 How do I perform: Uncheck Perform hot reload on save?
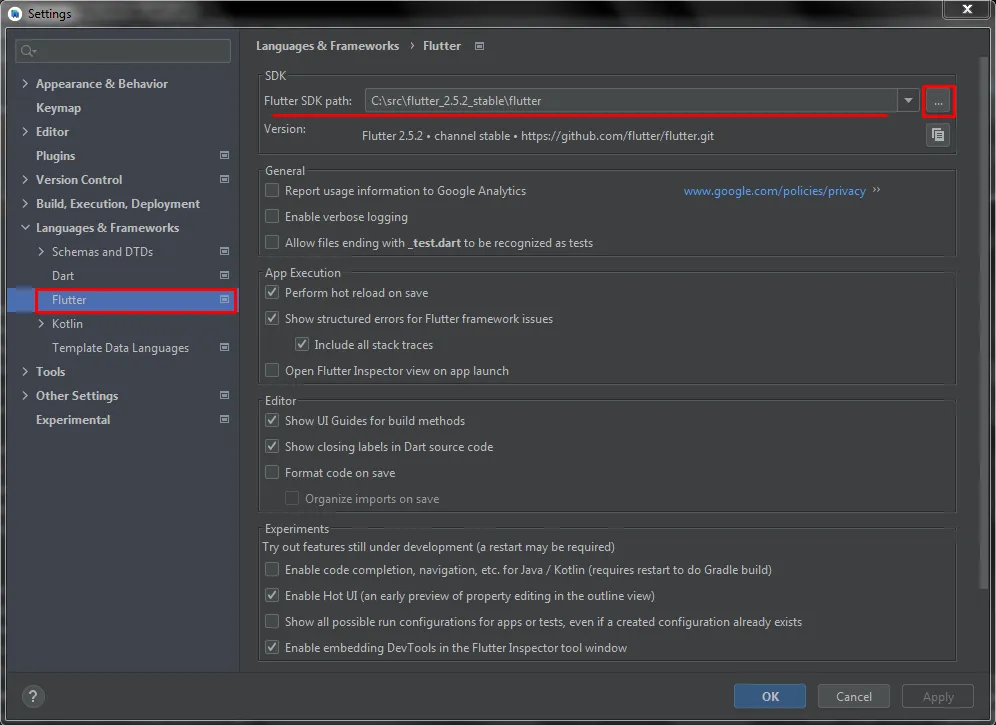click(x=272, y=292)
